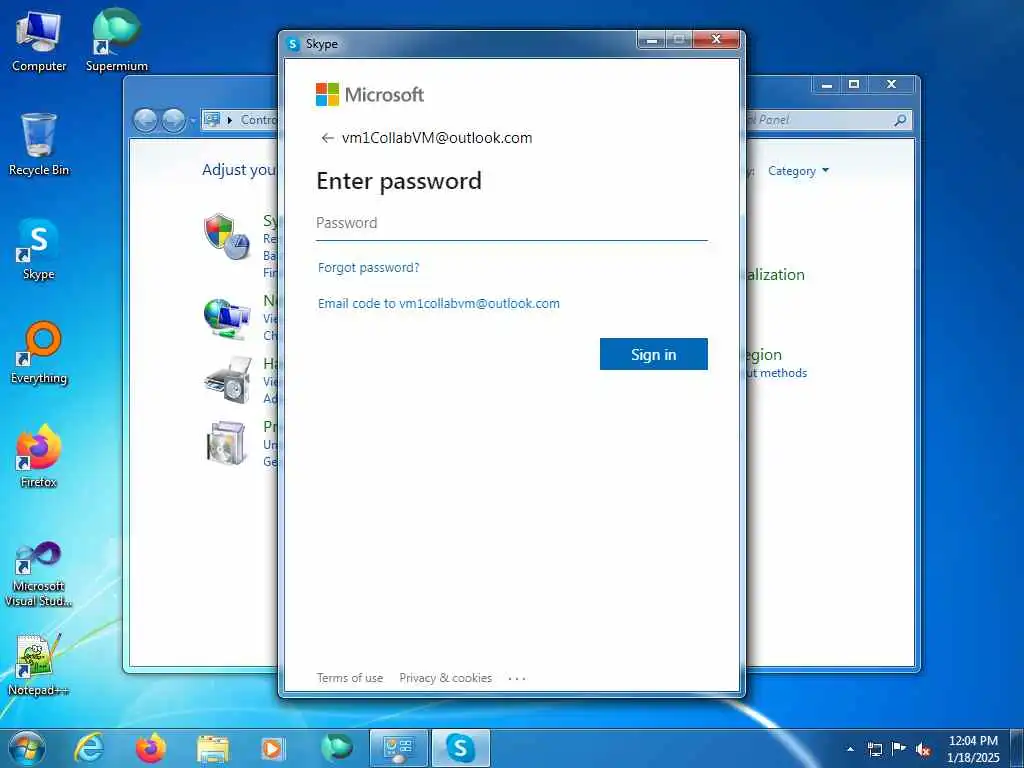Open the Firefox desktop shortcut
1024x768 pixels.
pyautogui.click(x=39, y=456)
